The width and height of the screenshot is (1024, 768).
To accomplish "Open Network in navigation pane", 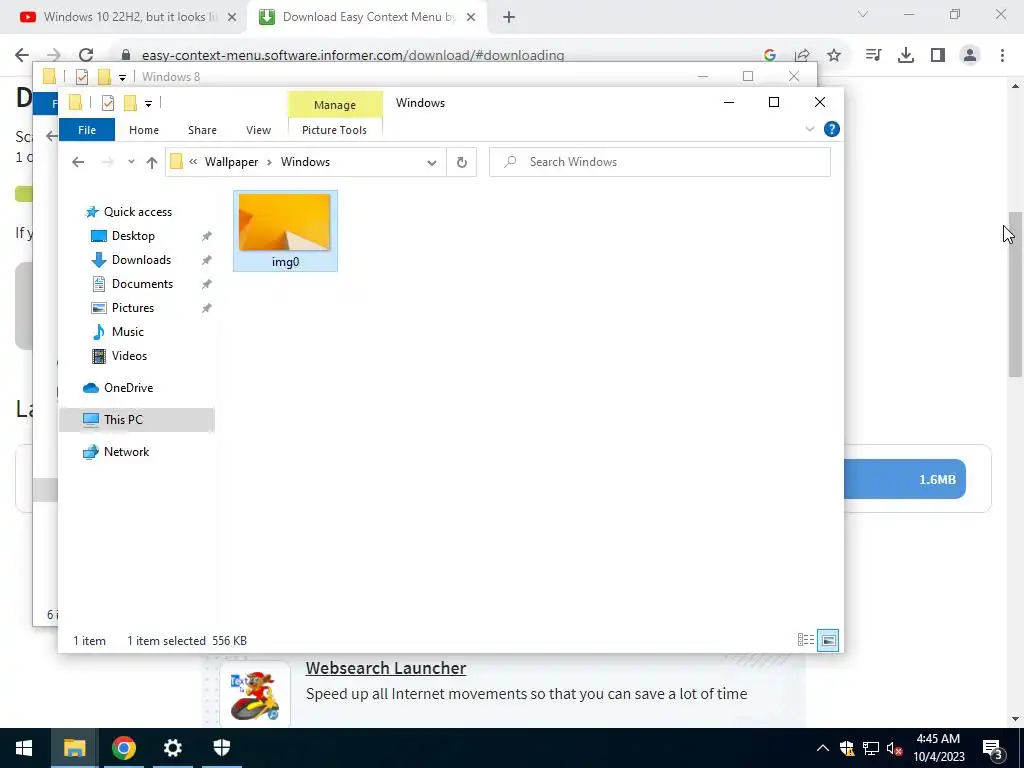I will click(x=126, y=452).
